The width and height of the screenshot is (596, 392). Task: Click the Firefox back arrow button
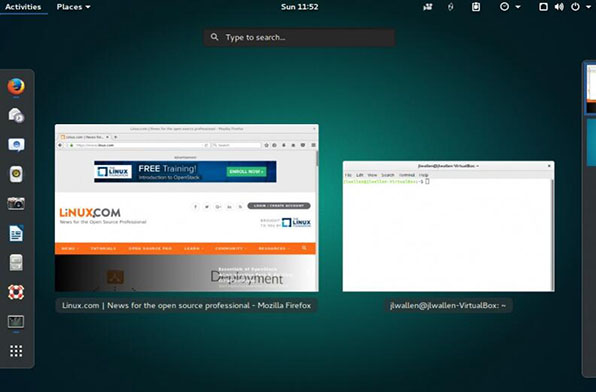pyautogui.click(x=60, y=145)
